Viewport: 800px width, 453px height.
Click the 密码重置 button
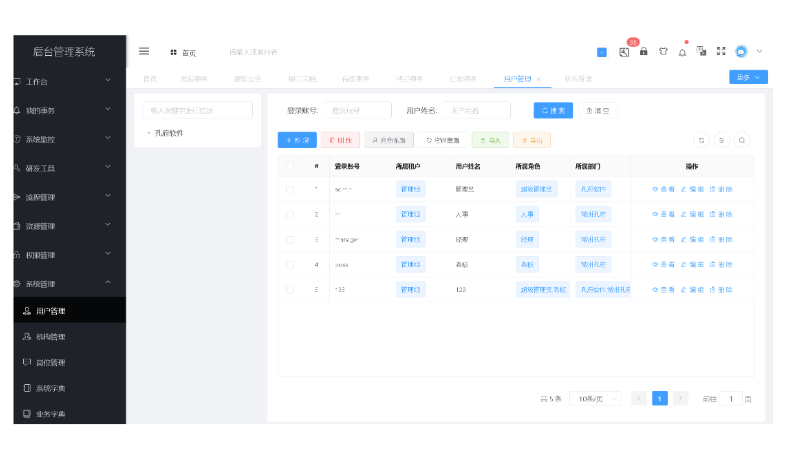[442, 140]
